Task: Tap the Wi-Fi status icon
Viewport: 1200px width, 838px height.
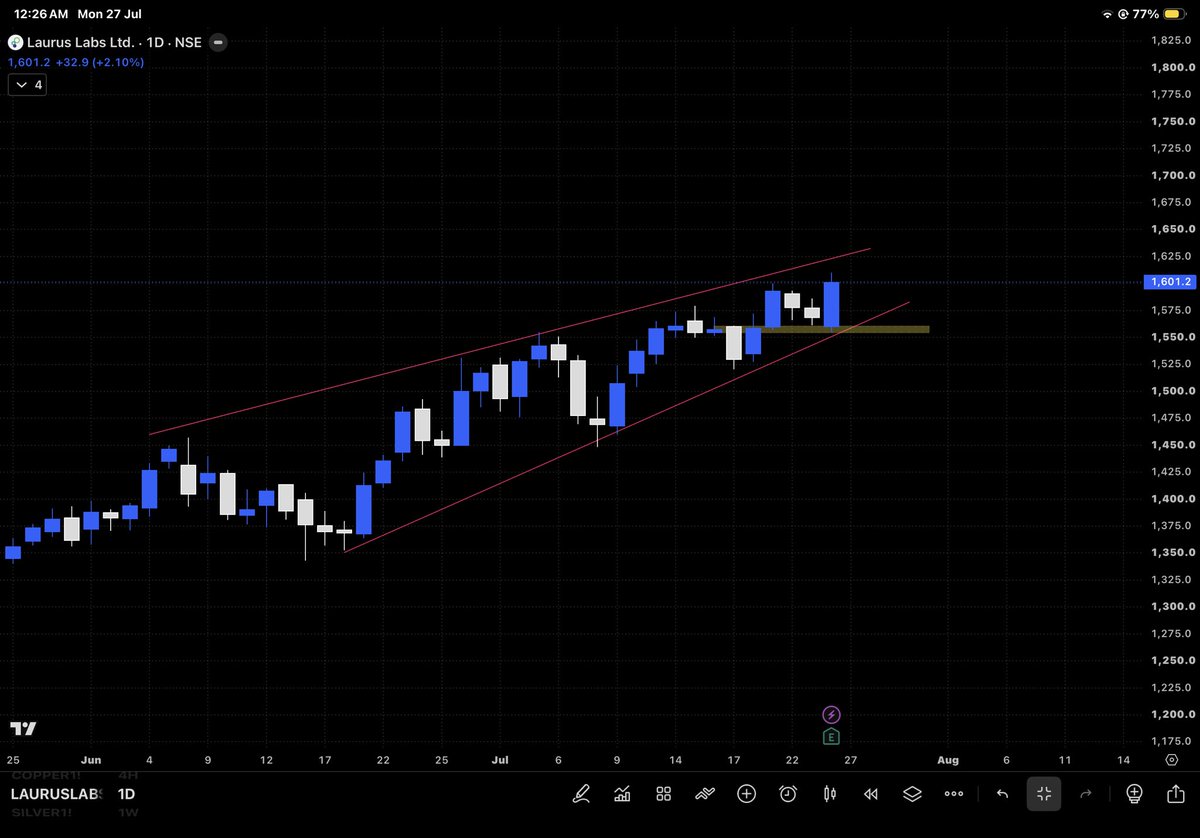Action: 1107,14
